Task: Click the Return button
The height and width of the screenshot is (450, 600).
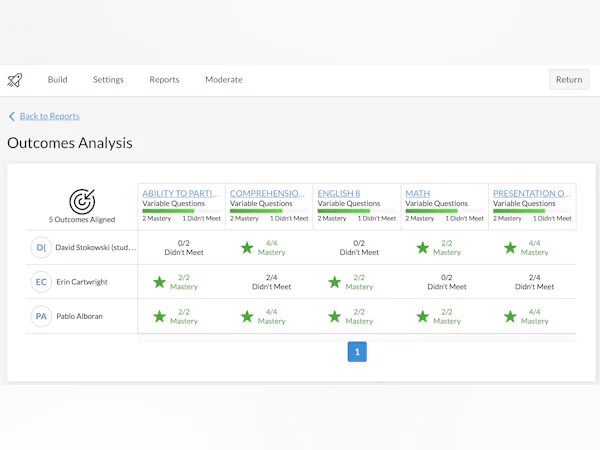Action: point(569,80)
